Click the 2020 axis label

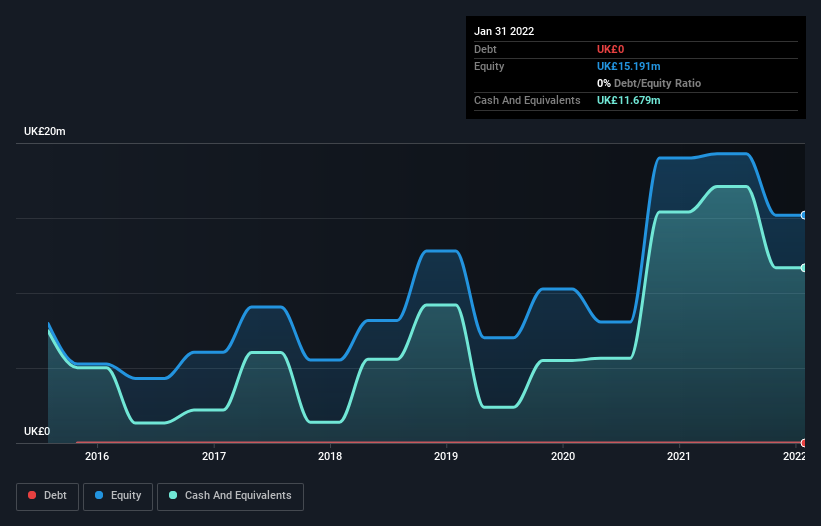[x=563, y=456]
